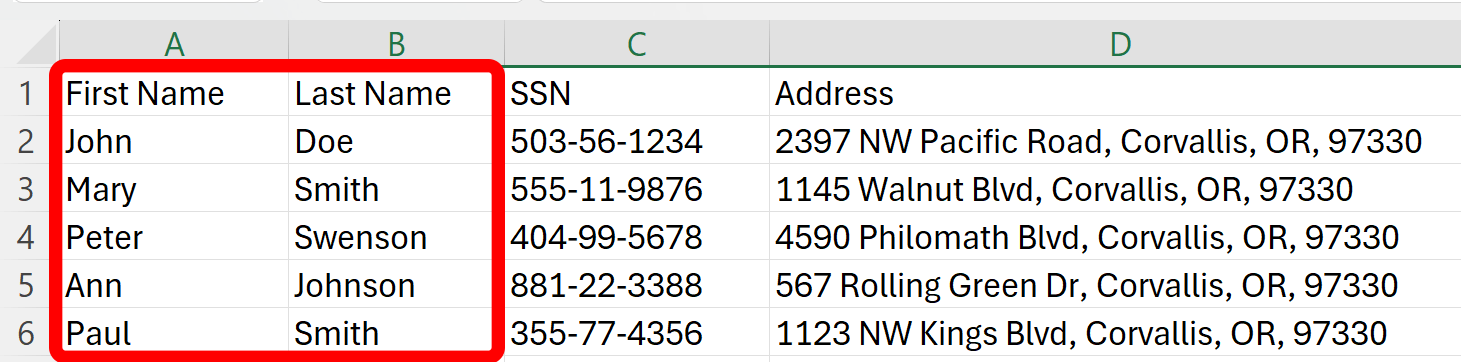Select the cell containing 'Johnson'

(397, 285)
